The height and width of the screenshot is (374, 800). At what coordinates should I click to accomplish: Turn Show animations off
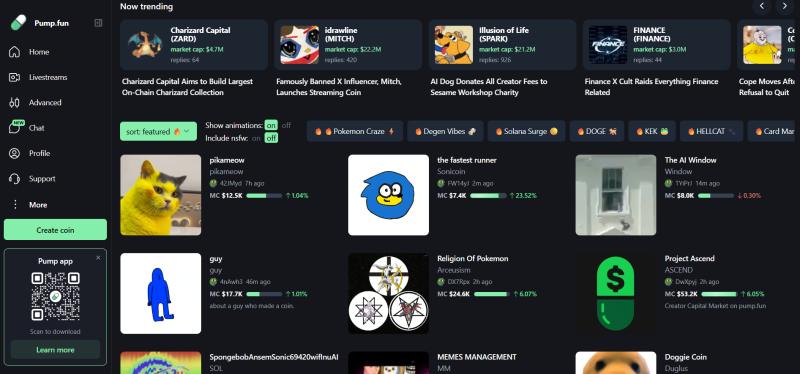click(x=286, y=125)
